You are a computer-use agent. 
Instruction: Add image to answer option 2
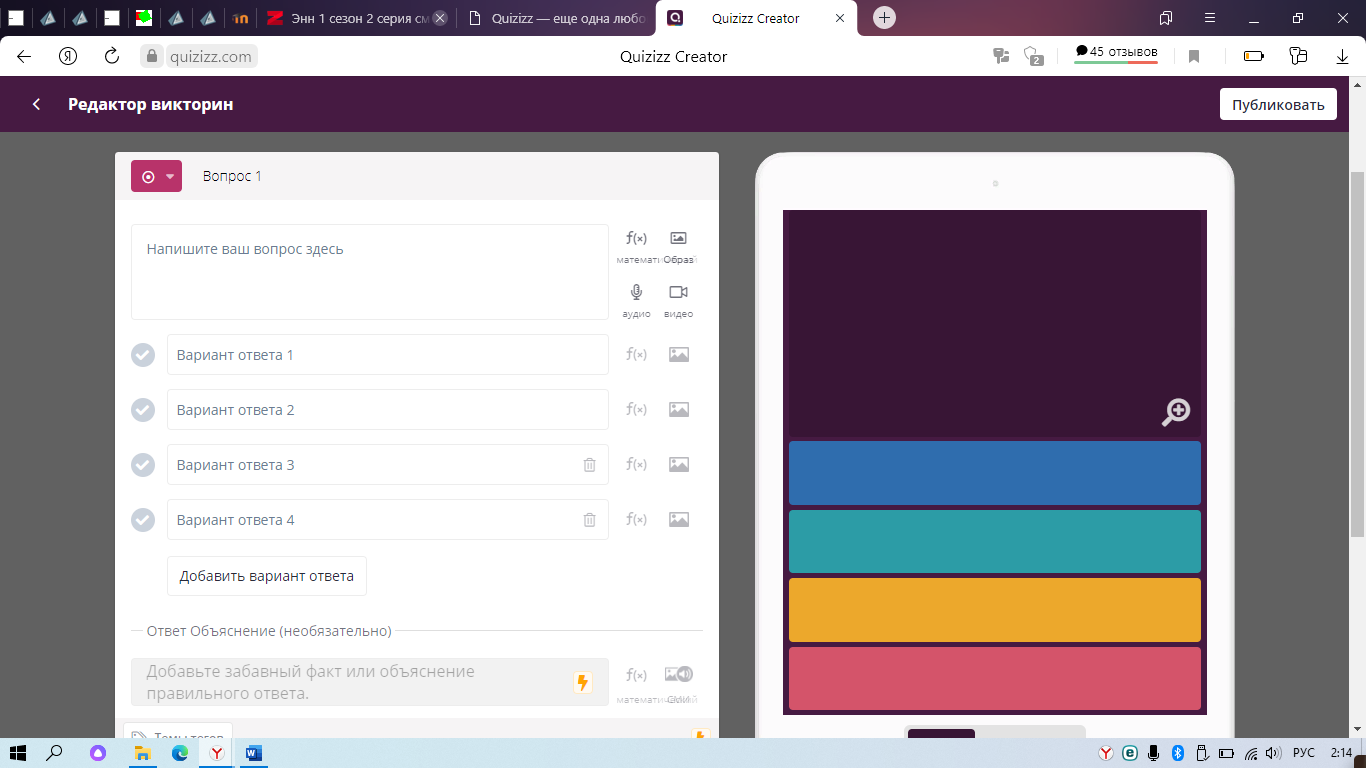pyautogui.click(x=679, y=409)
